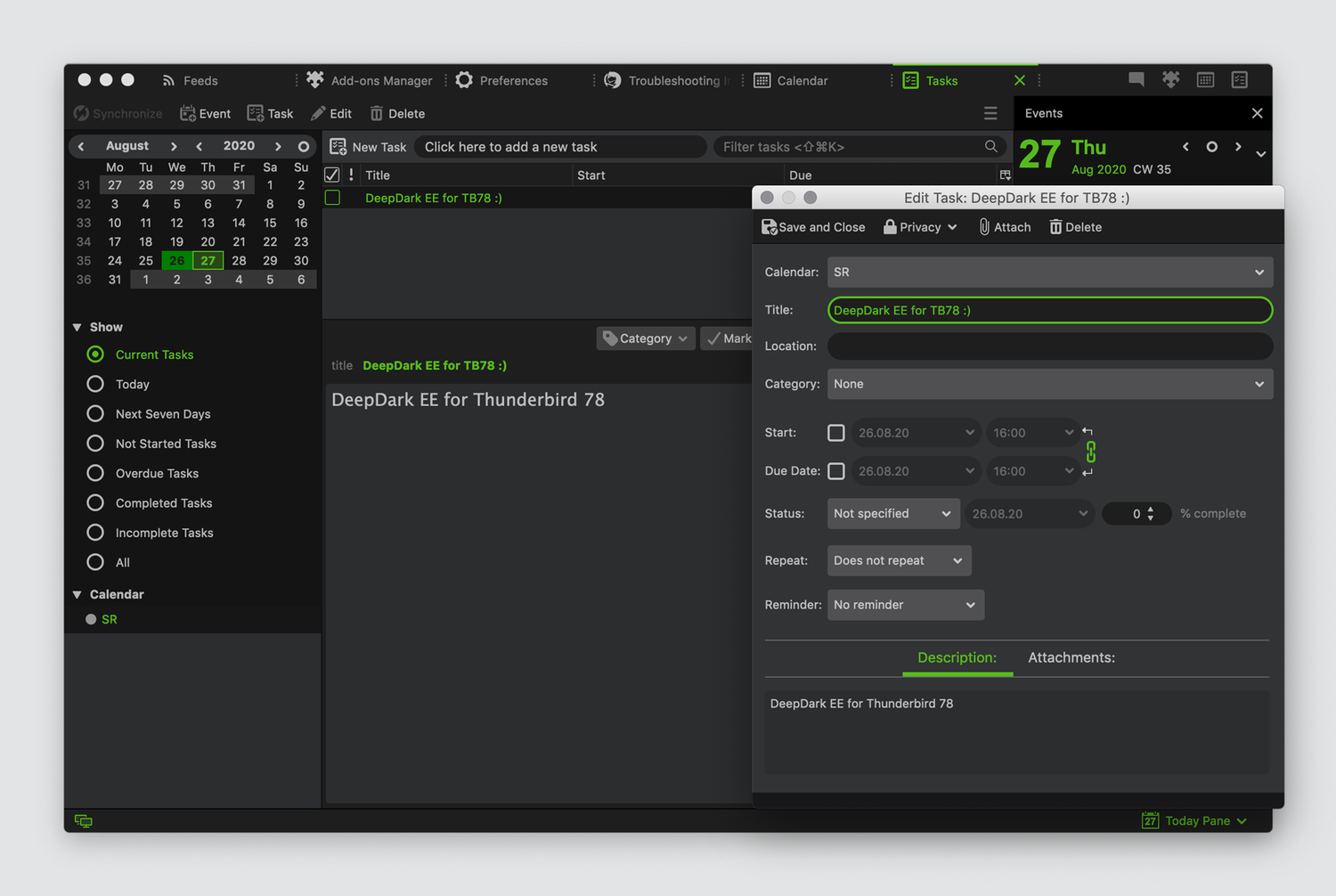The width and height of the screenshot is (1336, 896).
Task: Open the Category dropdown button in the task detail pane
Action: pos(646,338)
